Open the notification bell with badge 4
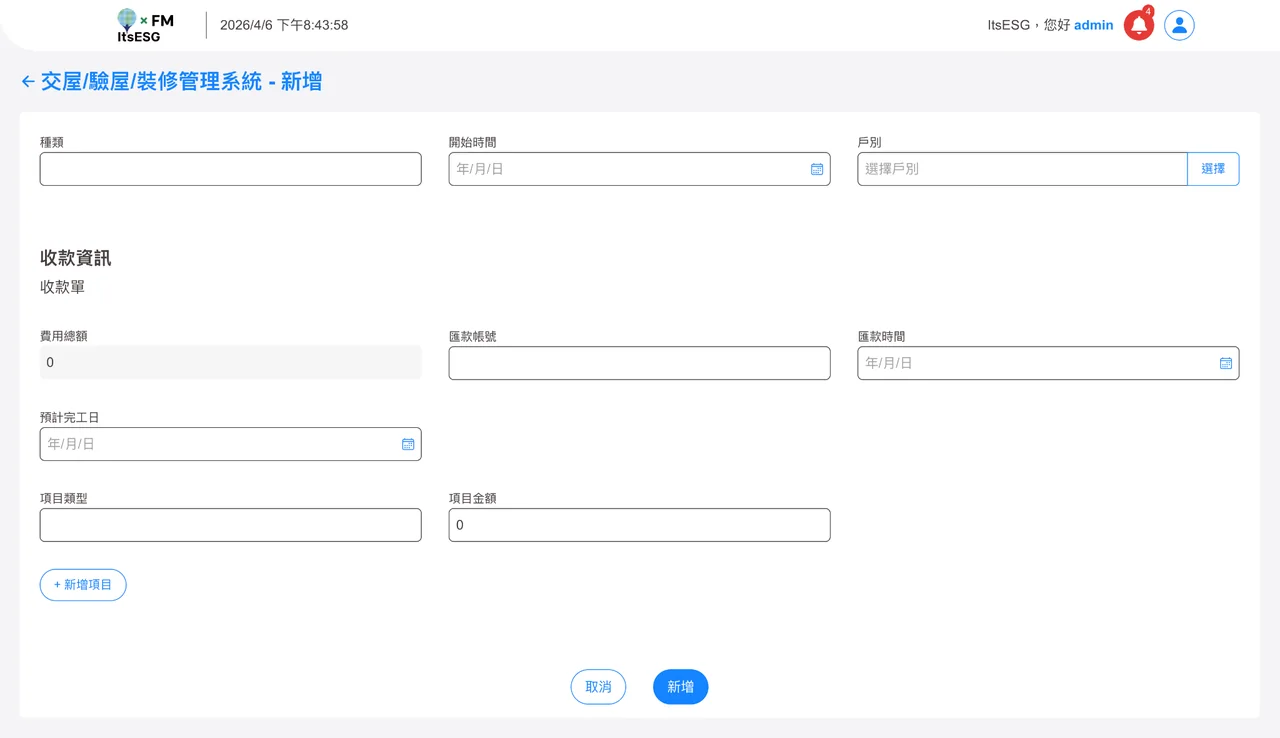 click(x=1139, y=25)
